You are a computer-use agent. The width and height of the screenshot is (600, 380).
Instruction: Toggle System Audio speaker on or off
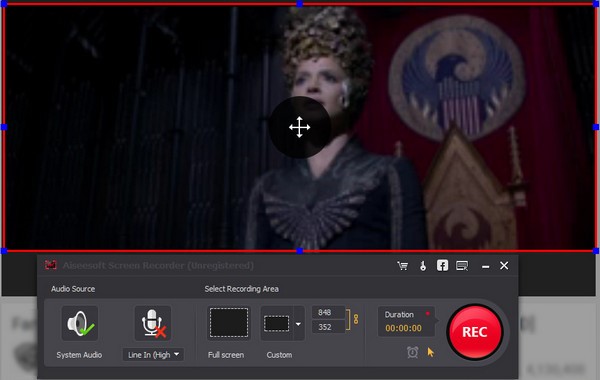tap(80, 323)
